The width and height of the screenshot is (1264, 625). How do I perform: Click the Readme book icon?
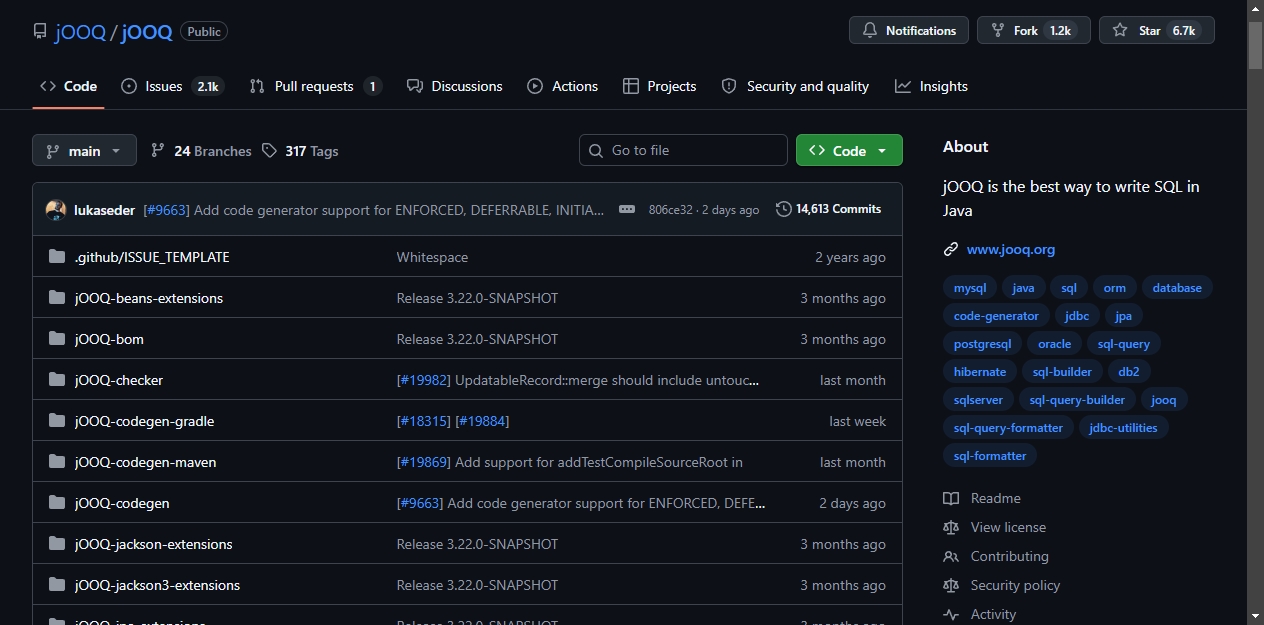(x=951, y=498)
